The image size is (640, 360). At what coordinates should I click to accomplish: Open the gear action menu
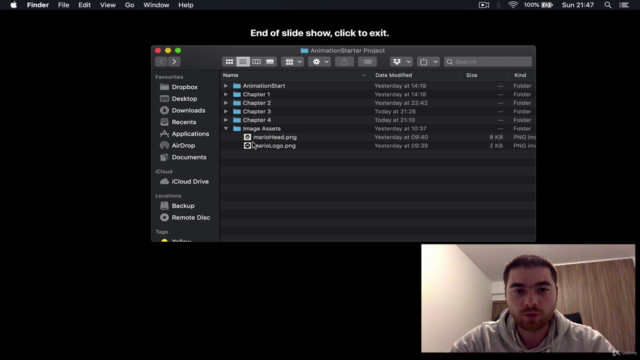coord(320,62)
